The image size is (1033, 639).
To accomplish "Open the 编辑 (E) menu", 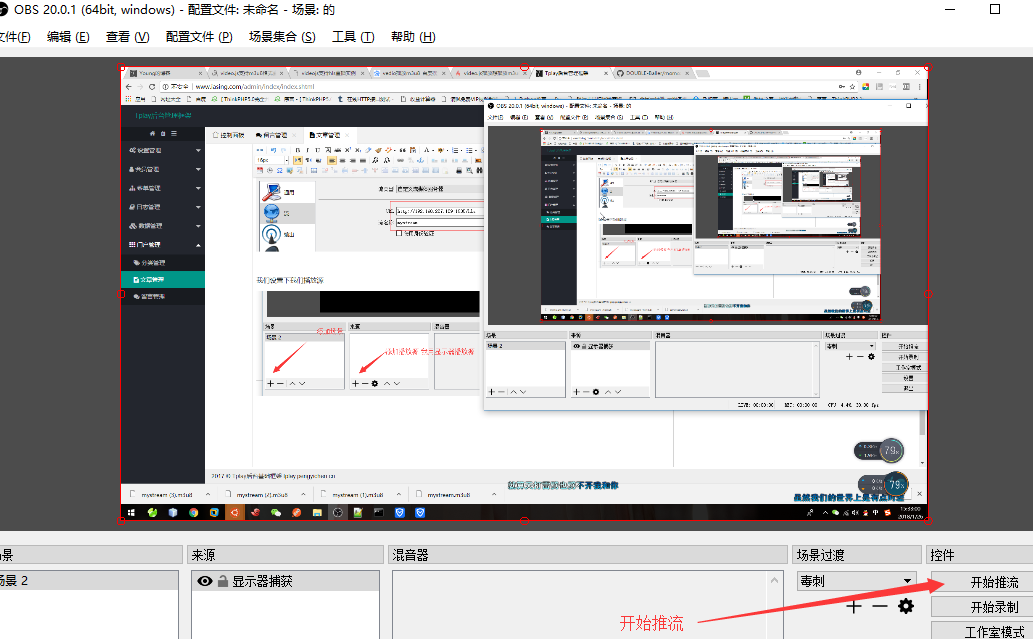I will tap(68, 37).
